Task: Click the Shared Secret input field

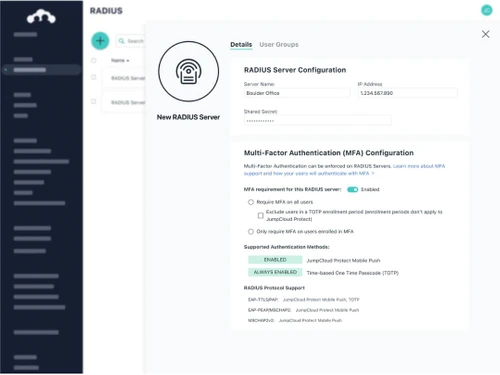Action: 318,120
